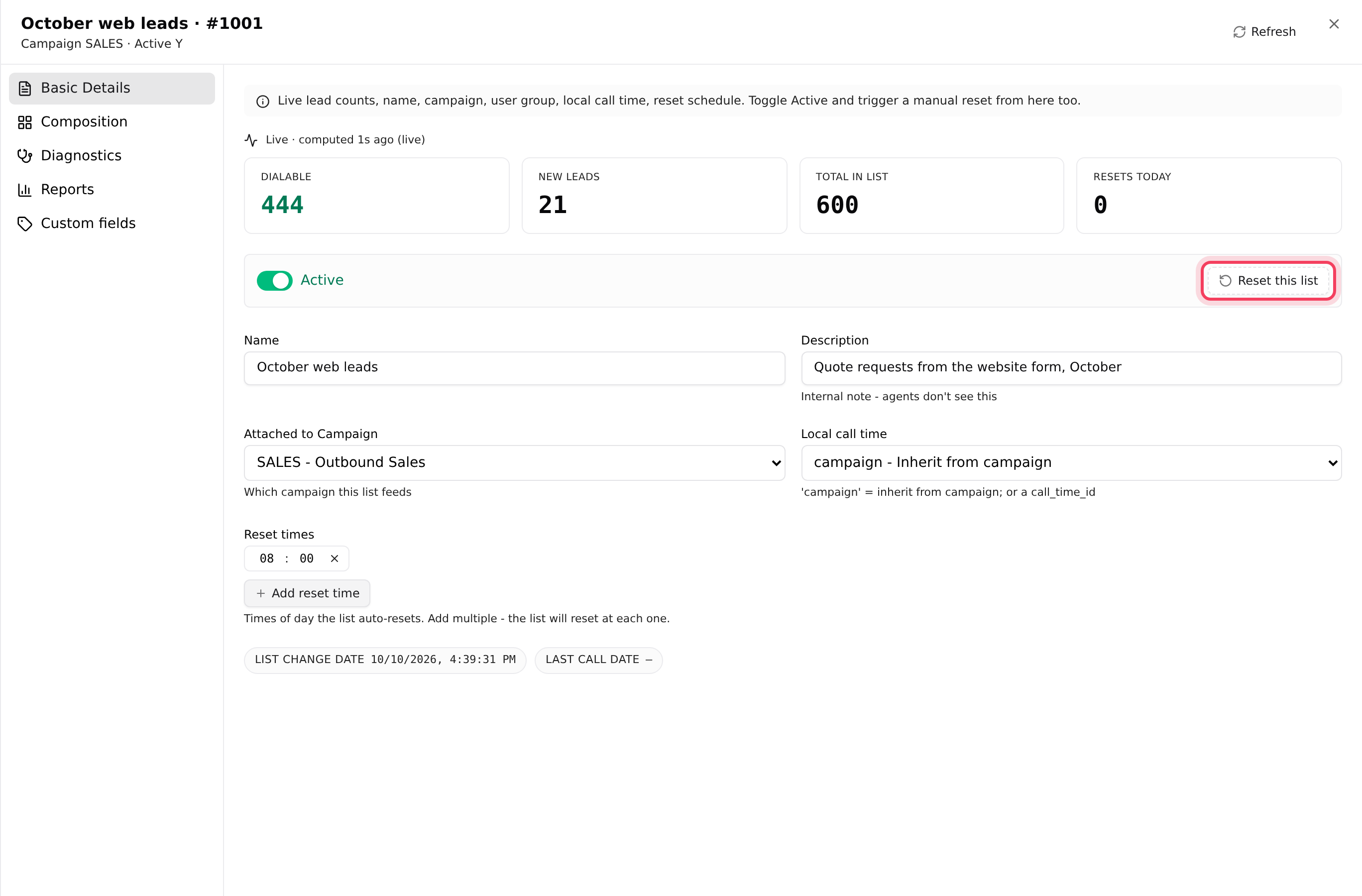
Task: Click the 'October web leads · #1001' title
Action: [142, 23]
